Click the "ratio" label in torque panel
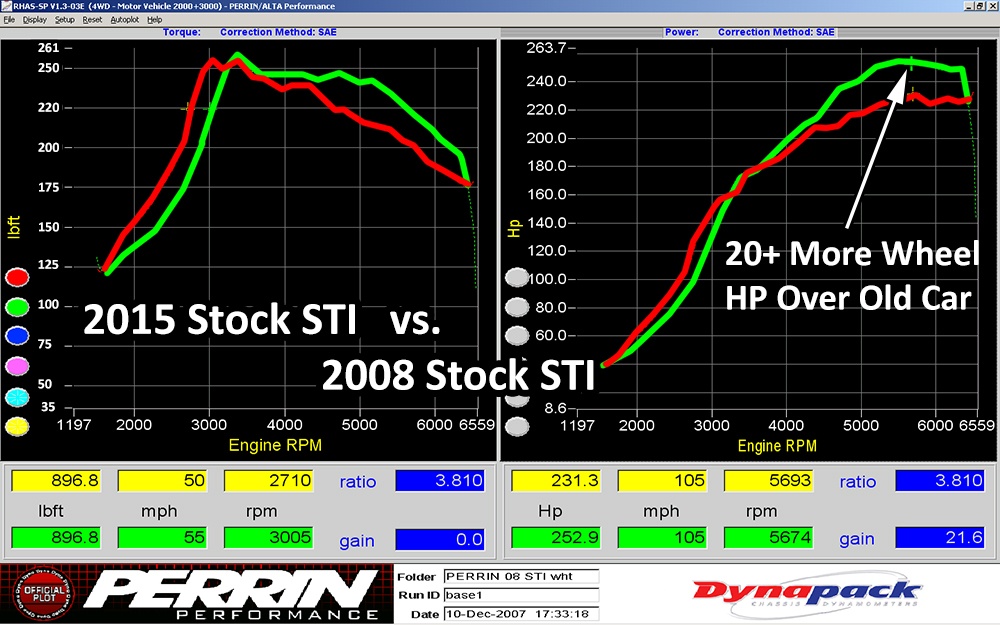Screen dimensions: 1000x625 (x=358, y=482)
